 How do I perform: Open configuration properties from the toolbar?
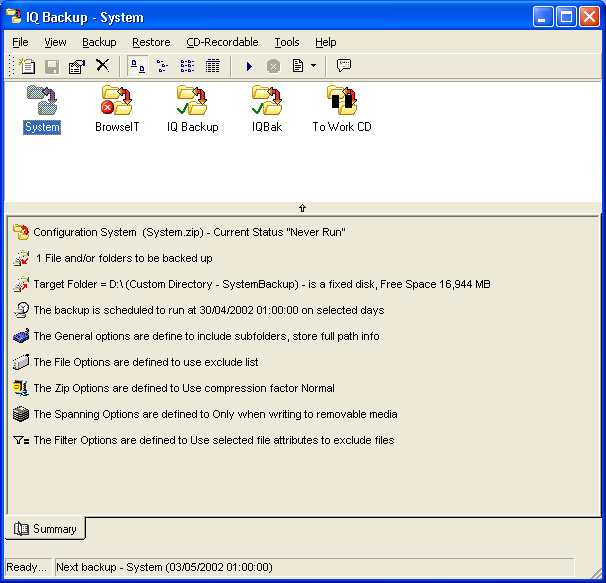77,66
